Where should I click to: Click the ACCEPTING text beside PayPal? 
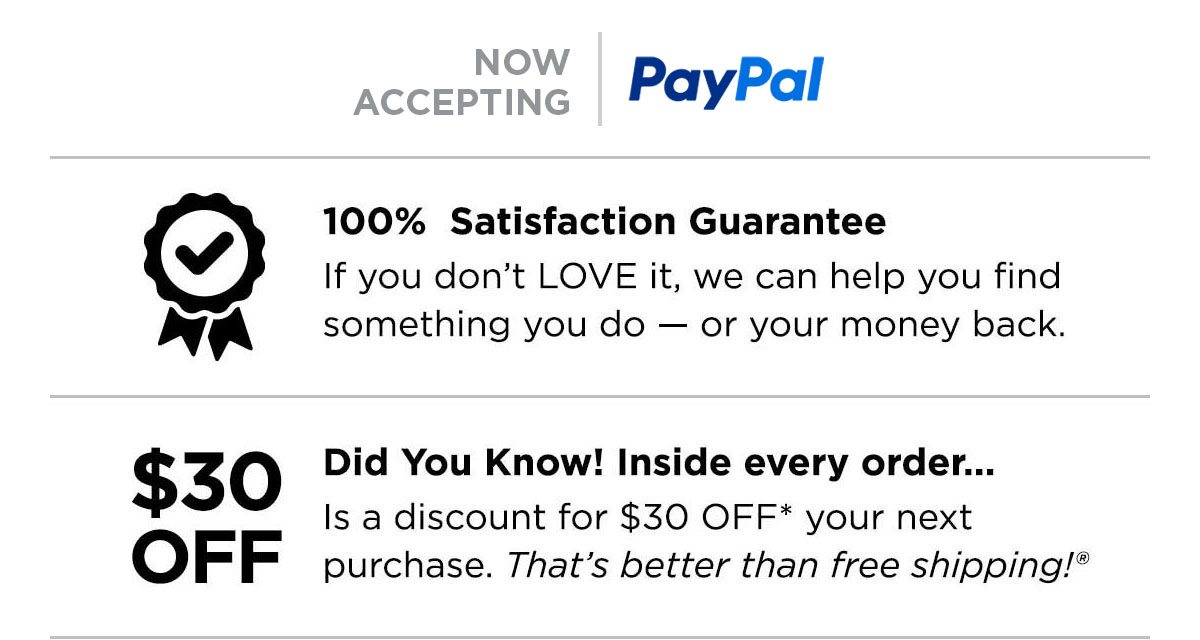point(462,102)
